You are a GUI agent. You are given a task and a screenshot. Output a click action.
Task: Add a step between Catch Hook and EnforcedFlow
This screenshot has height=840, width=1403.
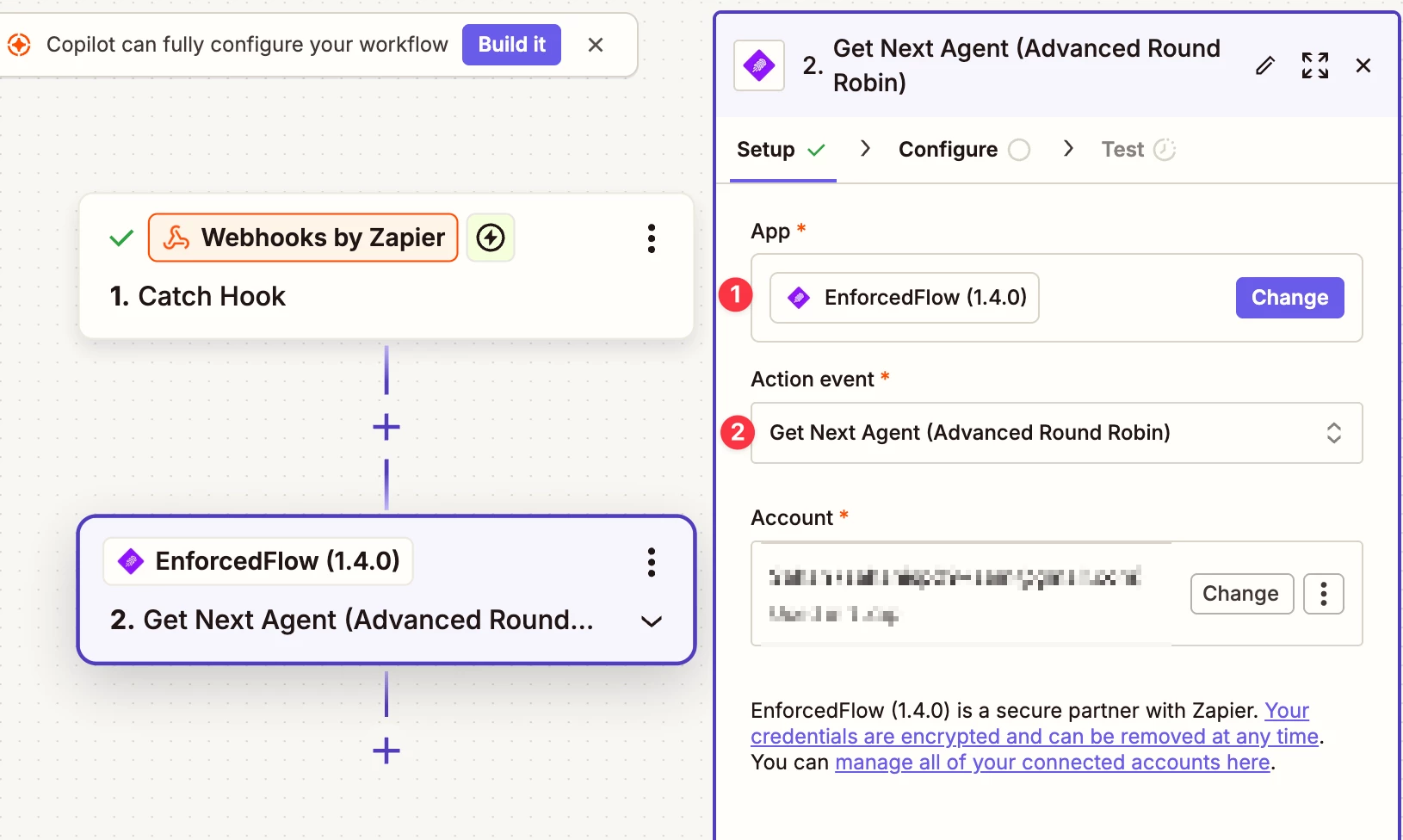pyautogui.click(x=386, y=427)
